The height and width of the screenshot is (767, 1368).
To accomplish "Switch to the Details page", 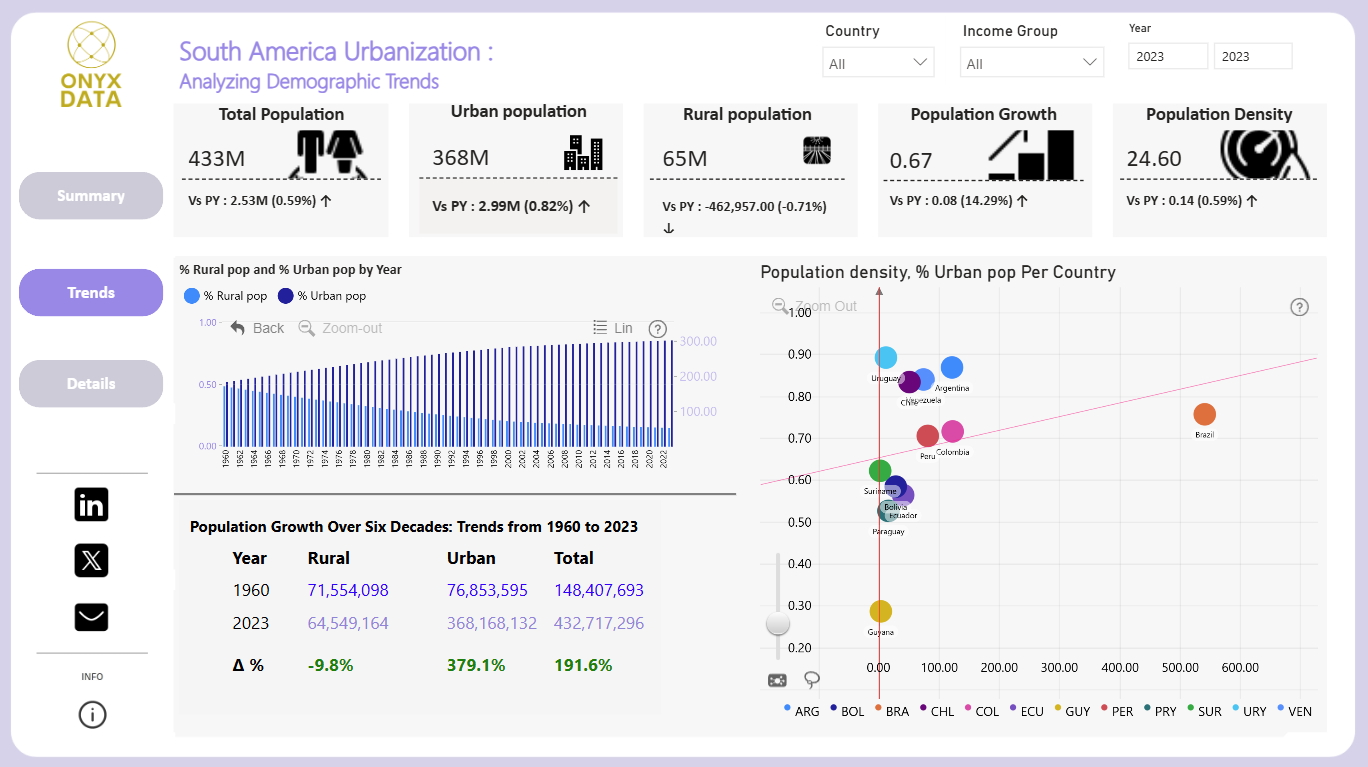I will 91,384.
